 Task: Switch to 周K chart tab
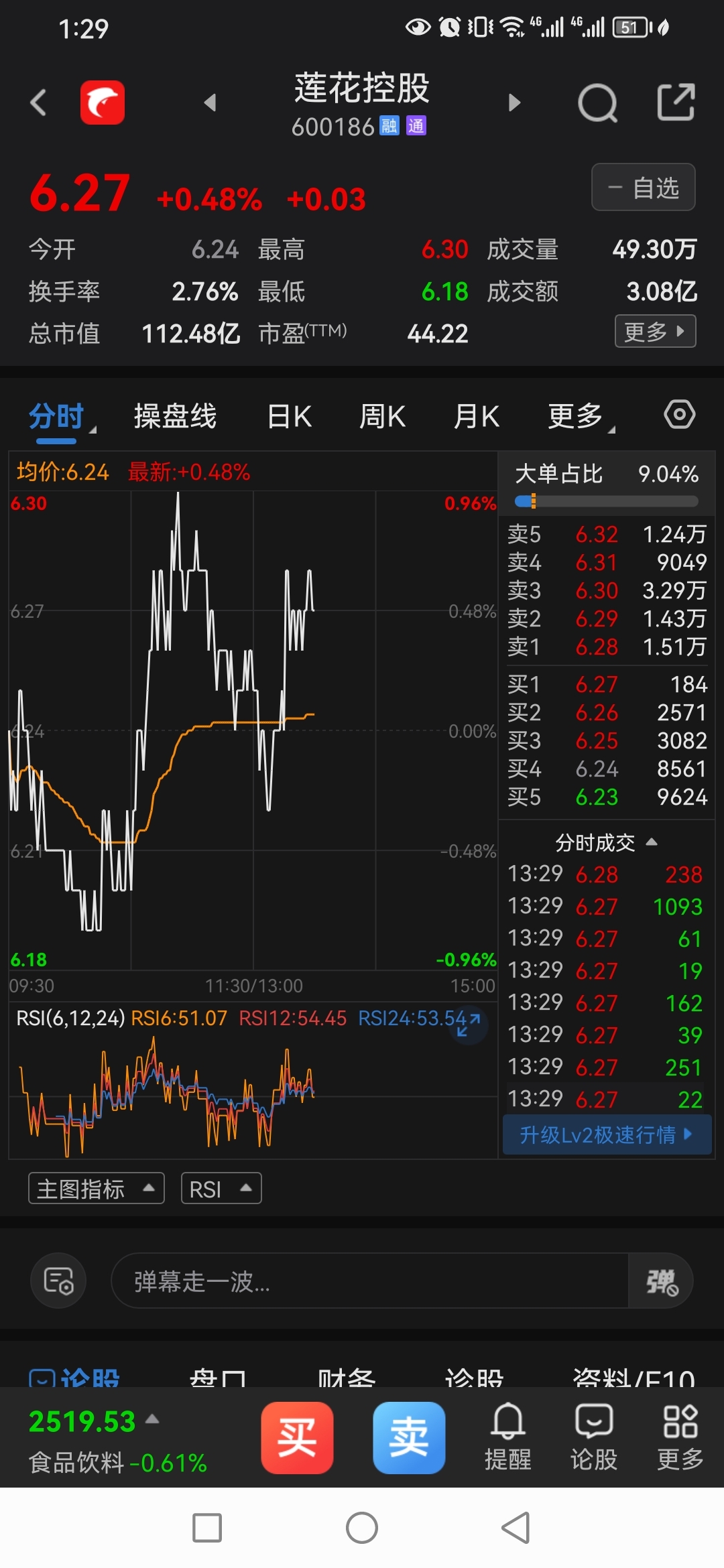pyautogui.click(x=383, y=416)
